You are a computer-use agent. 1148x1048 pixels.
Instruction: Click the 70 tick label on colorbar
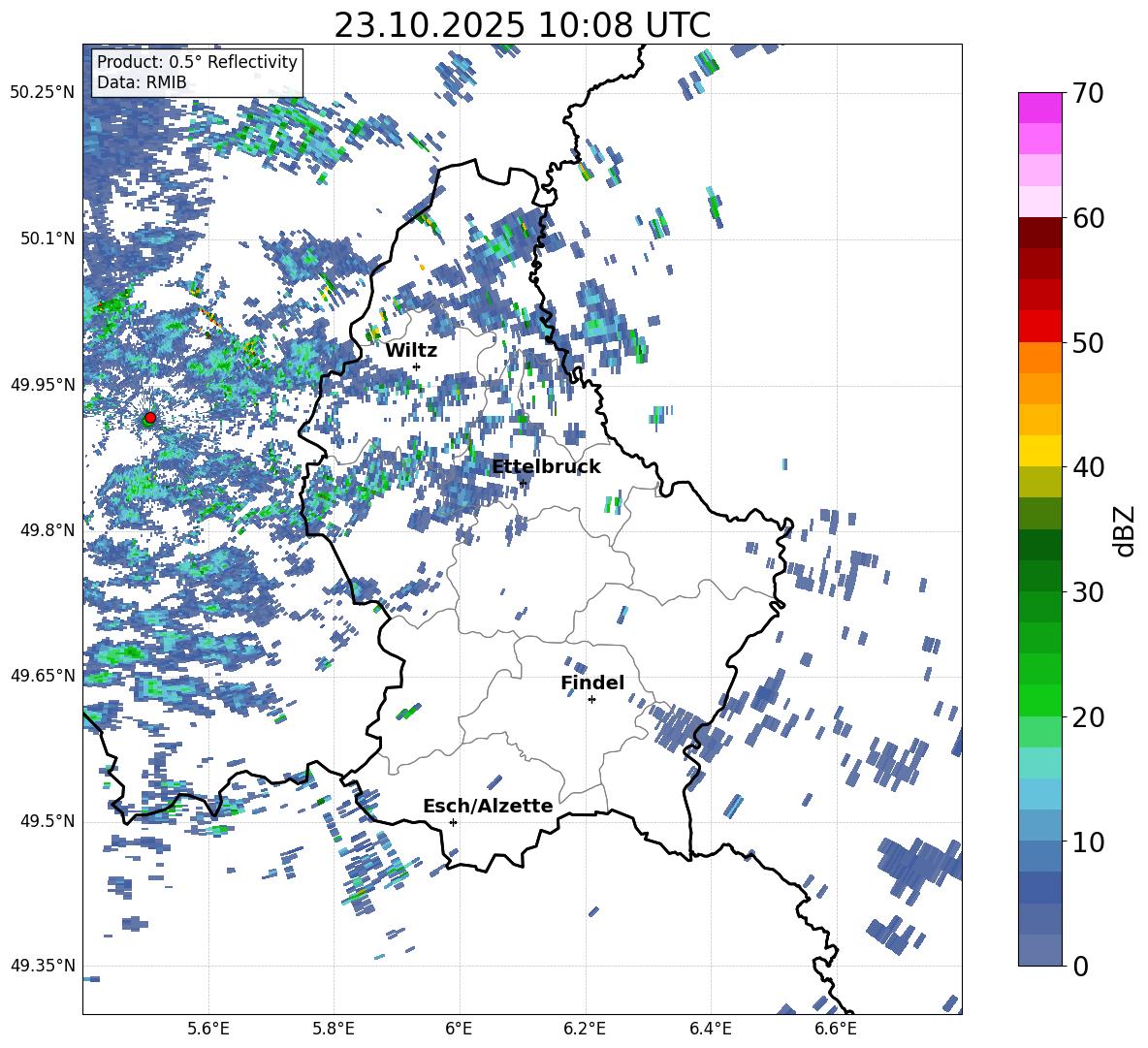[x=1087, y=94]
